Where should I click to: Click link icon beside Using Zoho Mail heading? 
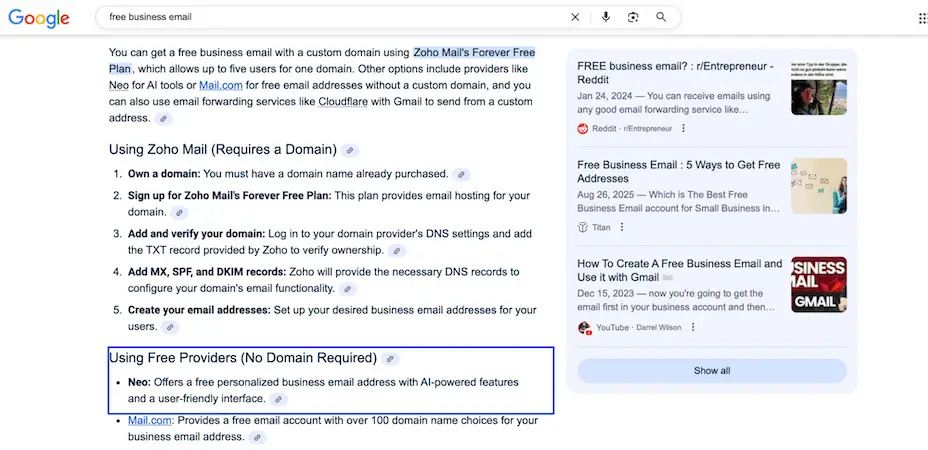tap(350, 150)
